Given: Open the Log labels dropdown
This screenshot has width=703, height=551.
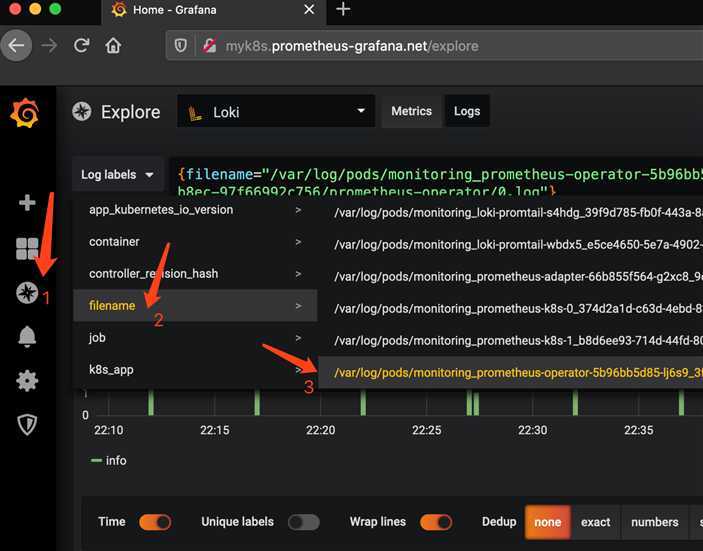Looking at the screenshot, I should click(x=117, y=174).
